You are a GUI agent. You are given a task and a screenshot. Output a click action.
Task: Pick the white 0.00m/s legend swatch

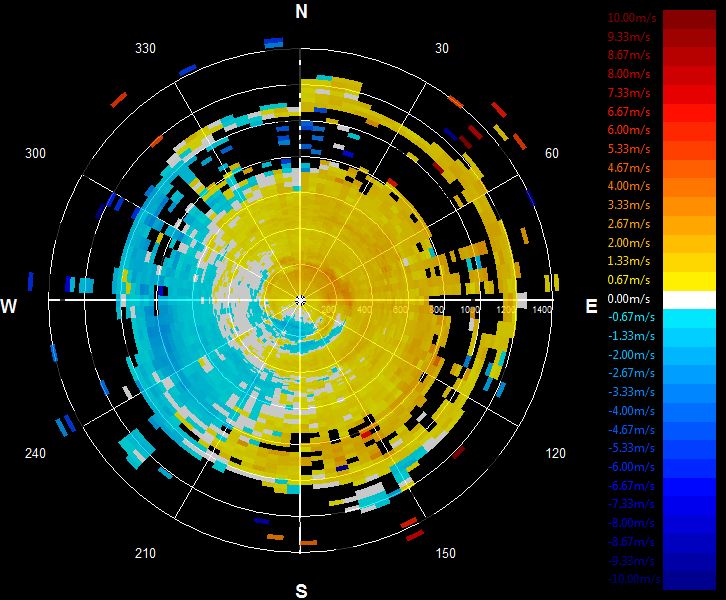coord(689,300)
